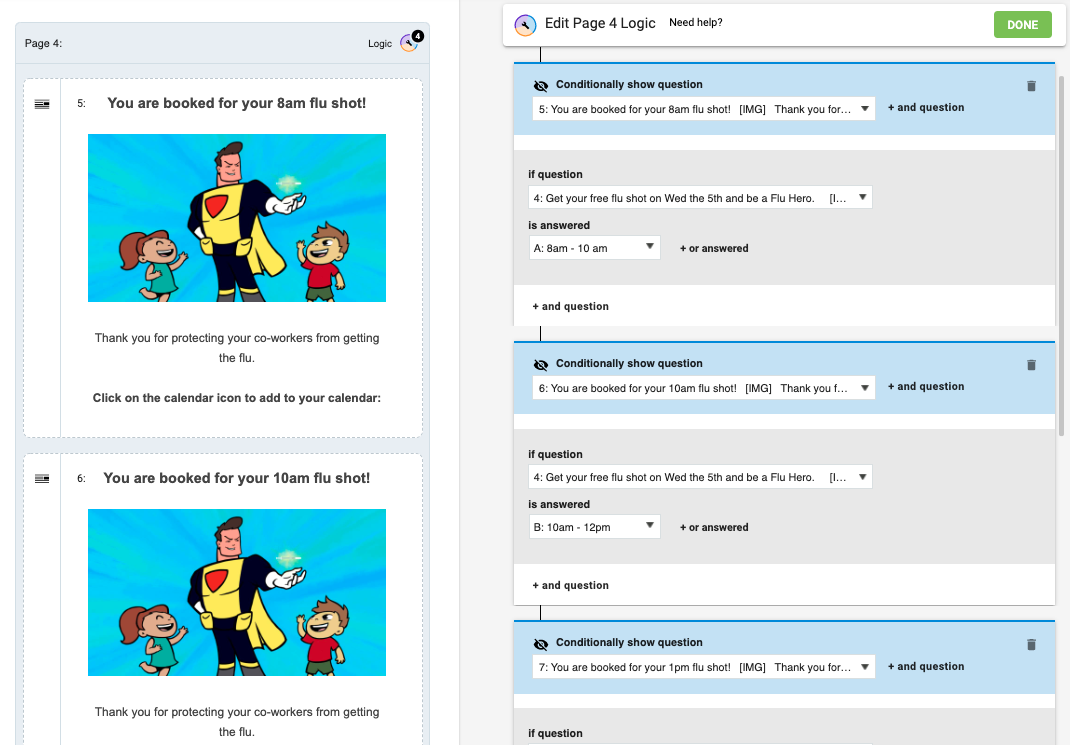This screenshot has height=745, width=1070.
Task: Click the 'Page 4:' label
Action: 43,44
